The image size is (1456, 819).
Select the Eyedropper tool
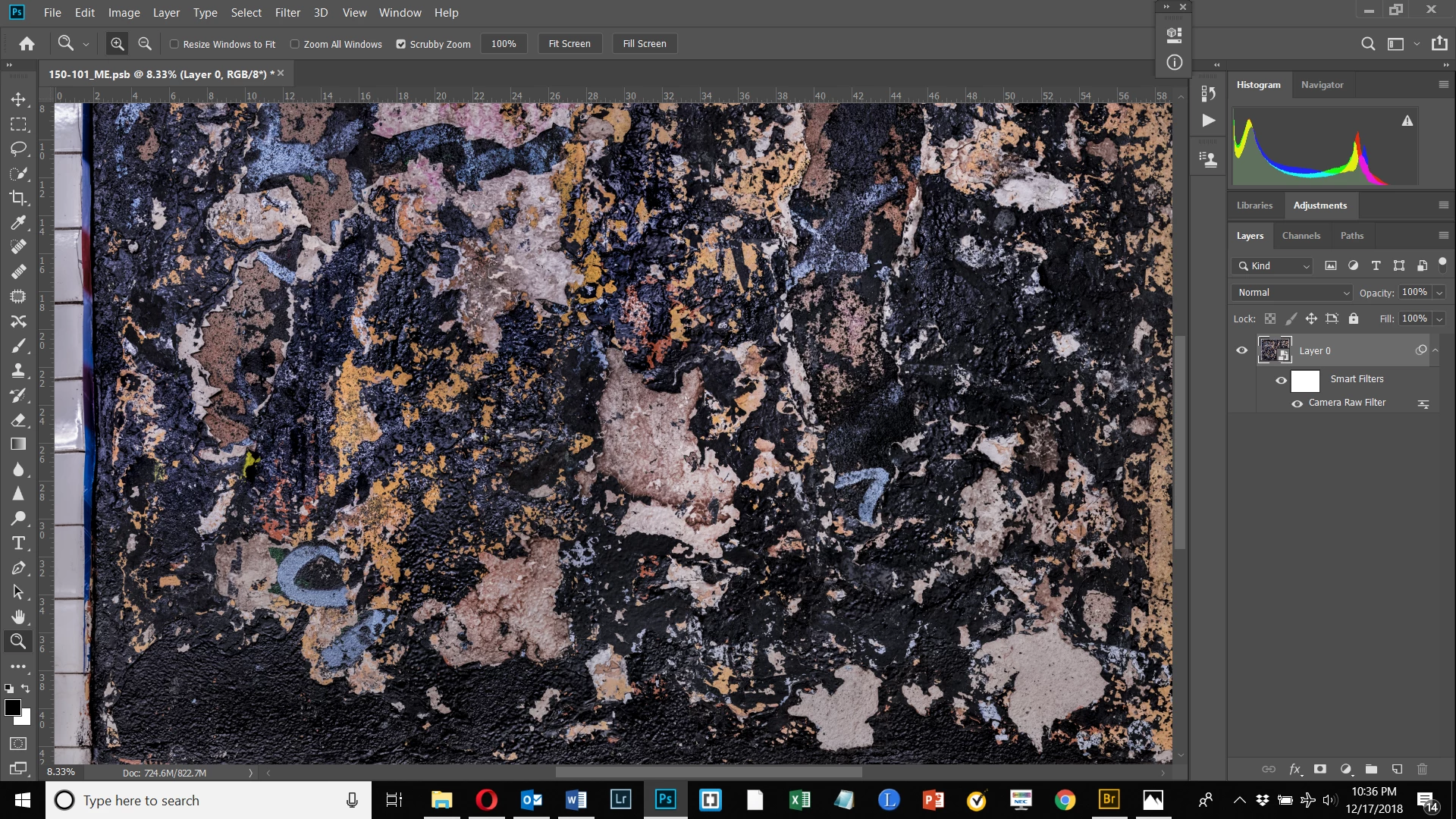[x=18, y=222]
